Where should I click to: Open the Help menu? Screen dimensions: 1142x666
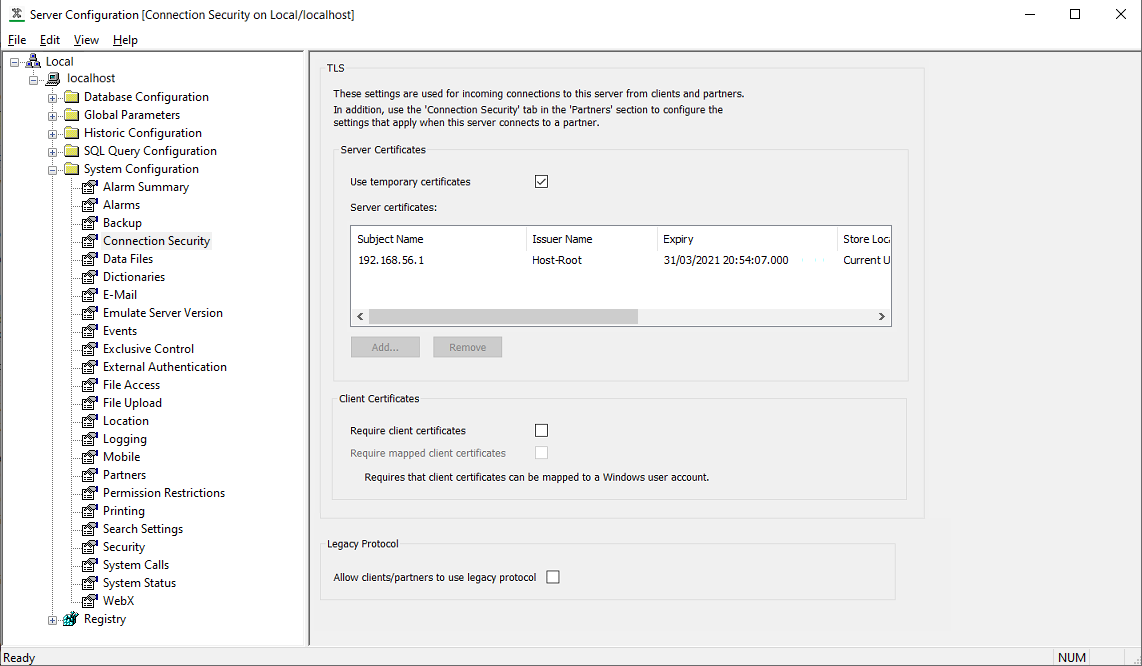point(125,40)
